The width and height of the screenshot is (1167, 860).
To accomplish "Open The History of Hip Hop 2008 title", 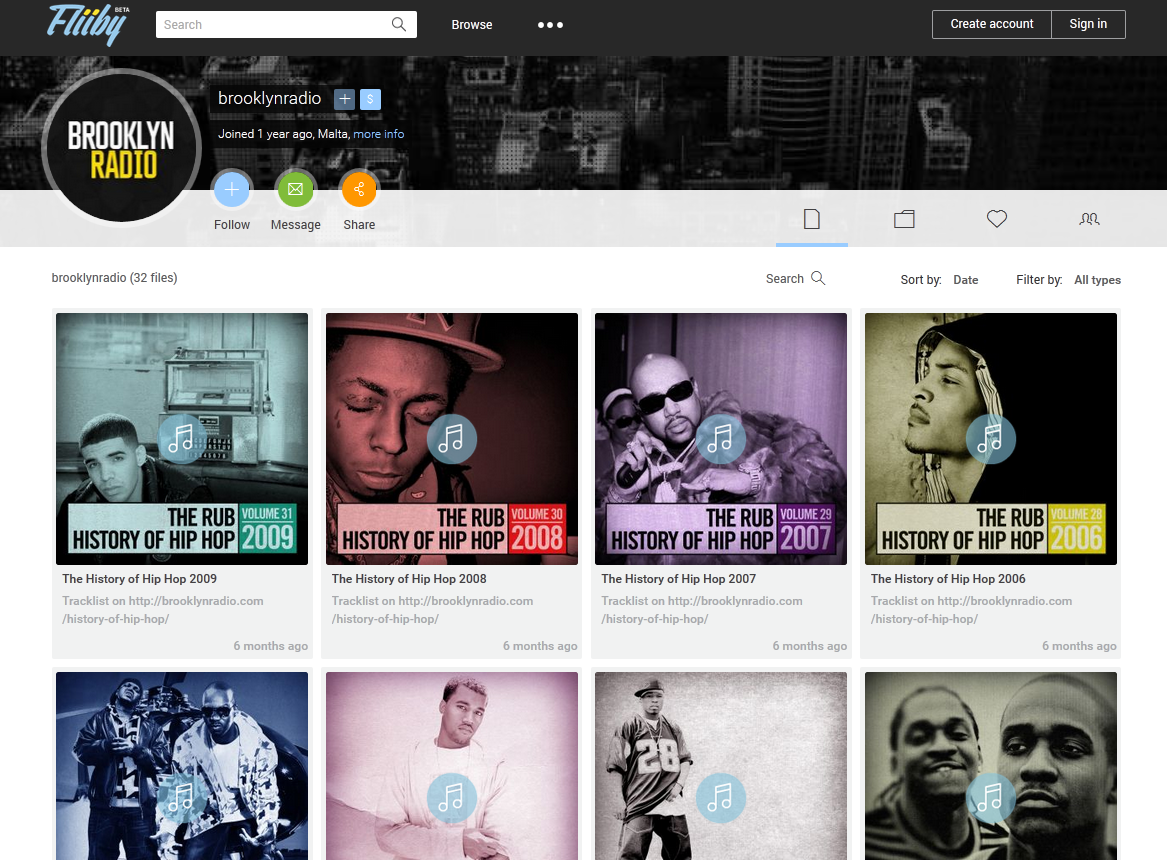I will coord(409,579).
